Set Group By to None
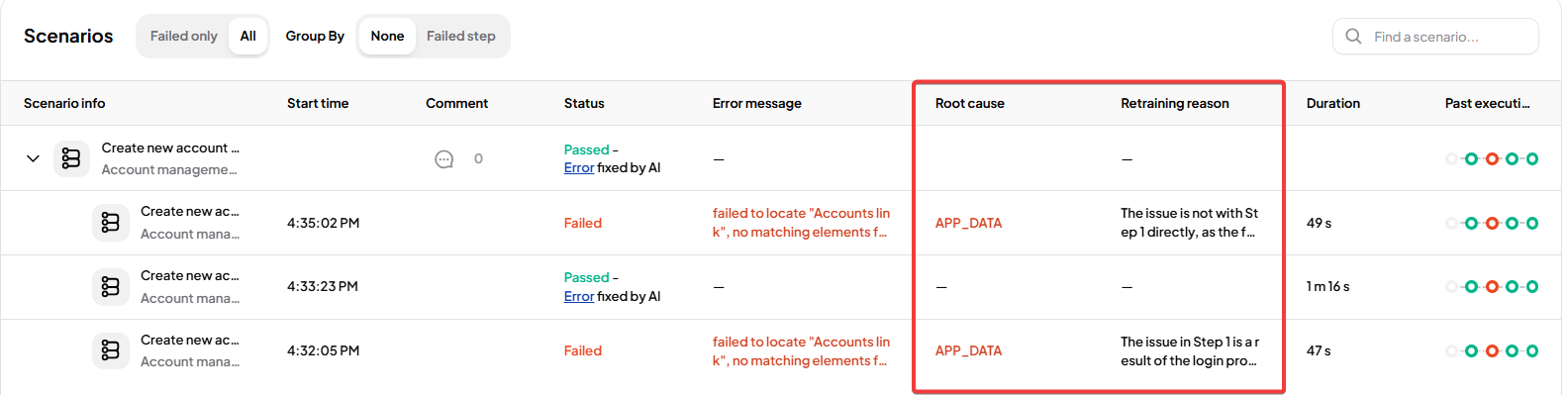Screen dimensions: 1568x395 pyautogui.click(x=387, y=36)
